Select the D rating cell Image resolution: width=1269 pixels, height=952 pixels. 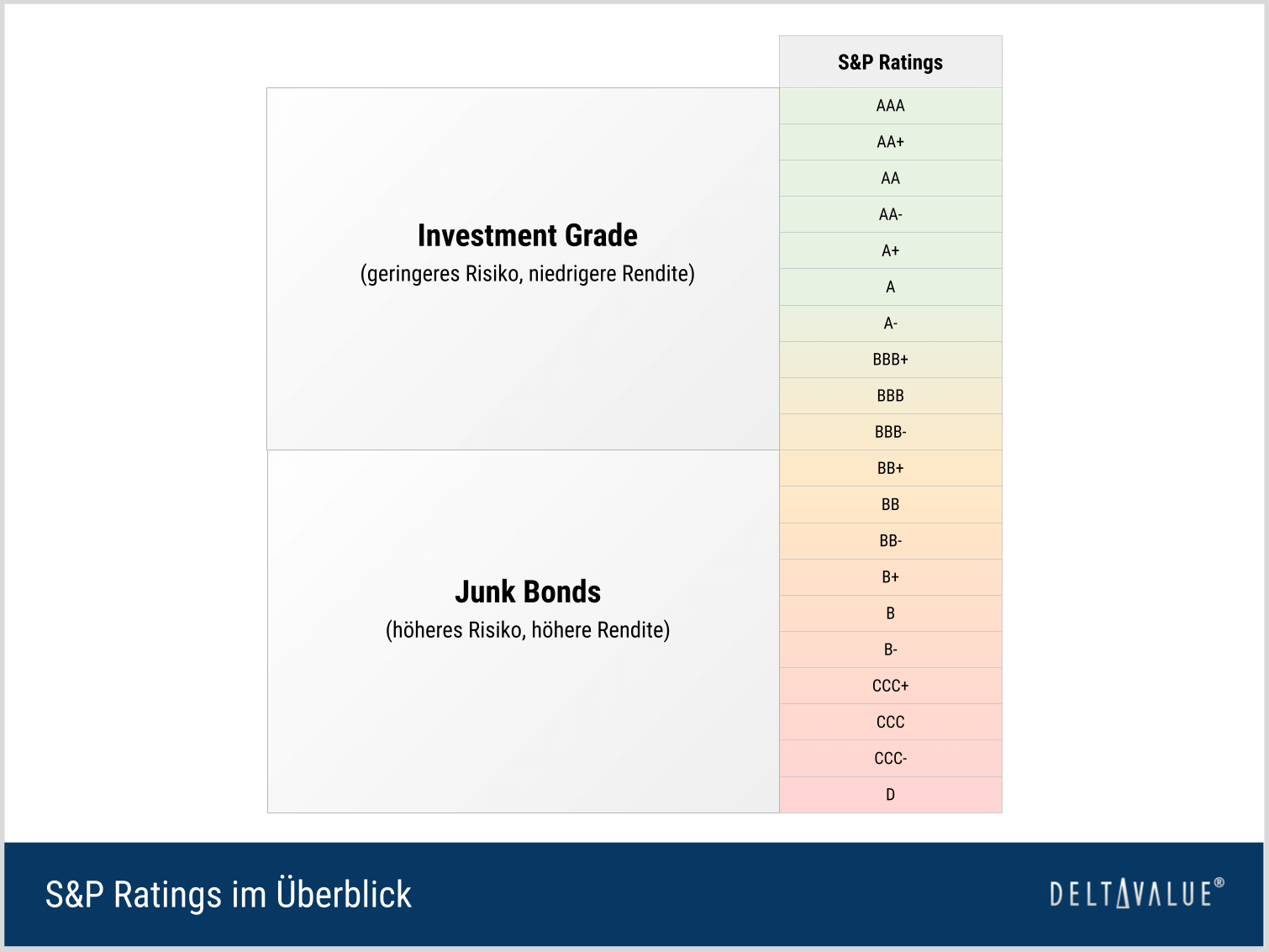pyautogui.click(x=891, y=795)
